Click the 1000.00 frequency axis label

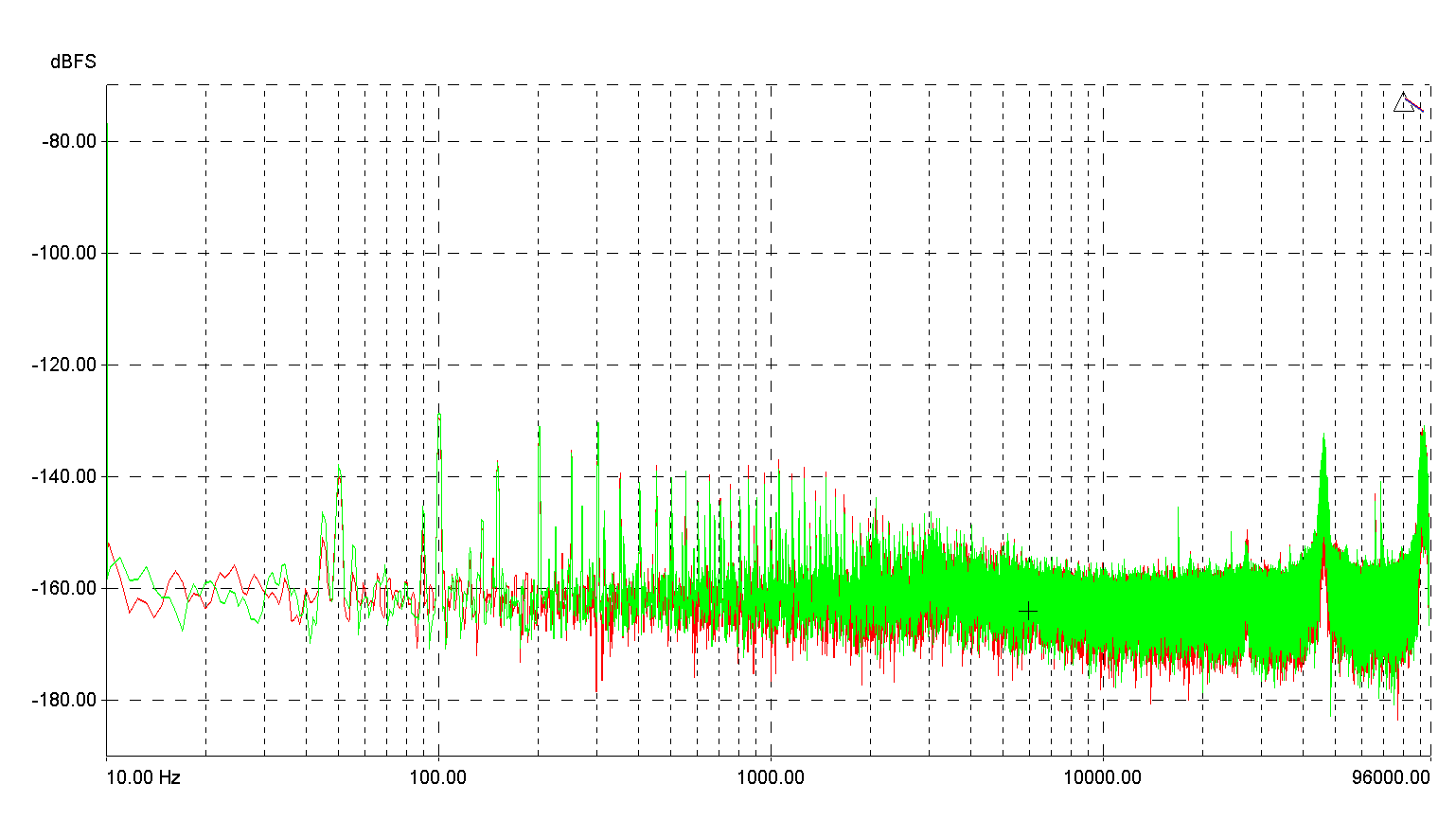click(771, 777)
